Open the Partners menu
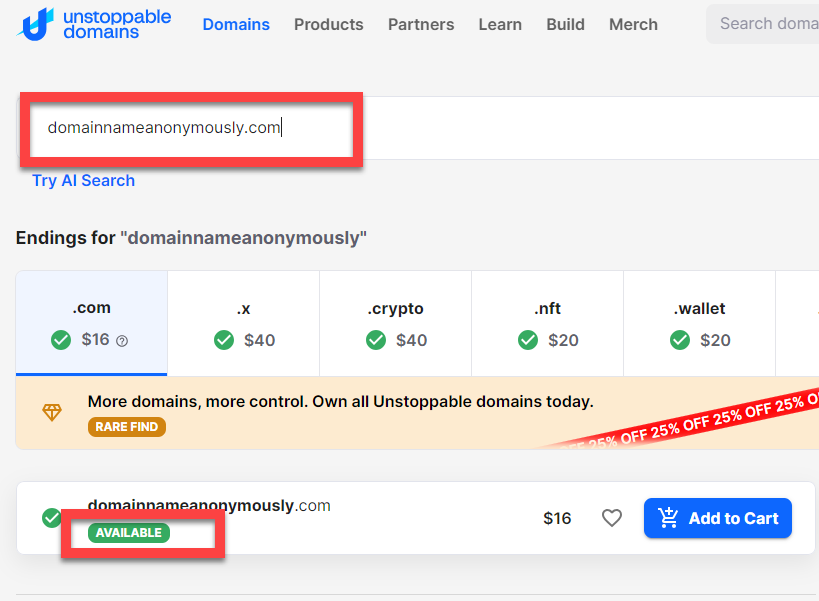This screenshot has height=601, width=819. point(421,25)
